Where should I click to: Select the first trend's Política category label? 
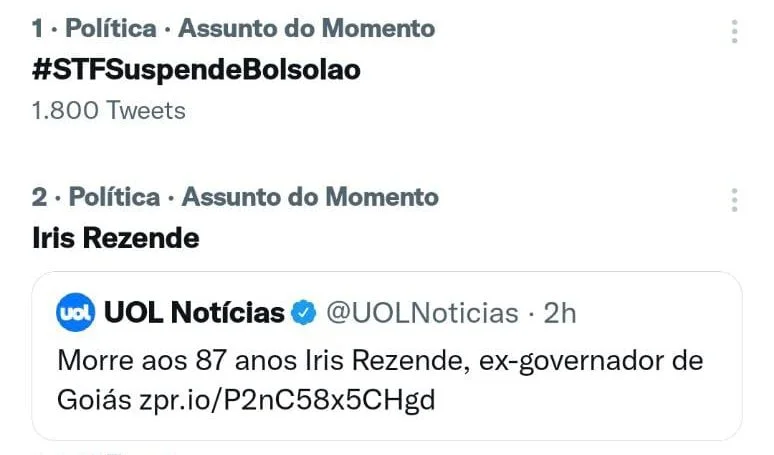click(x=111, y=28)
